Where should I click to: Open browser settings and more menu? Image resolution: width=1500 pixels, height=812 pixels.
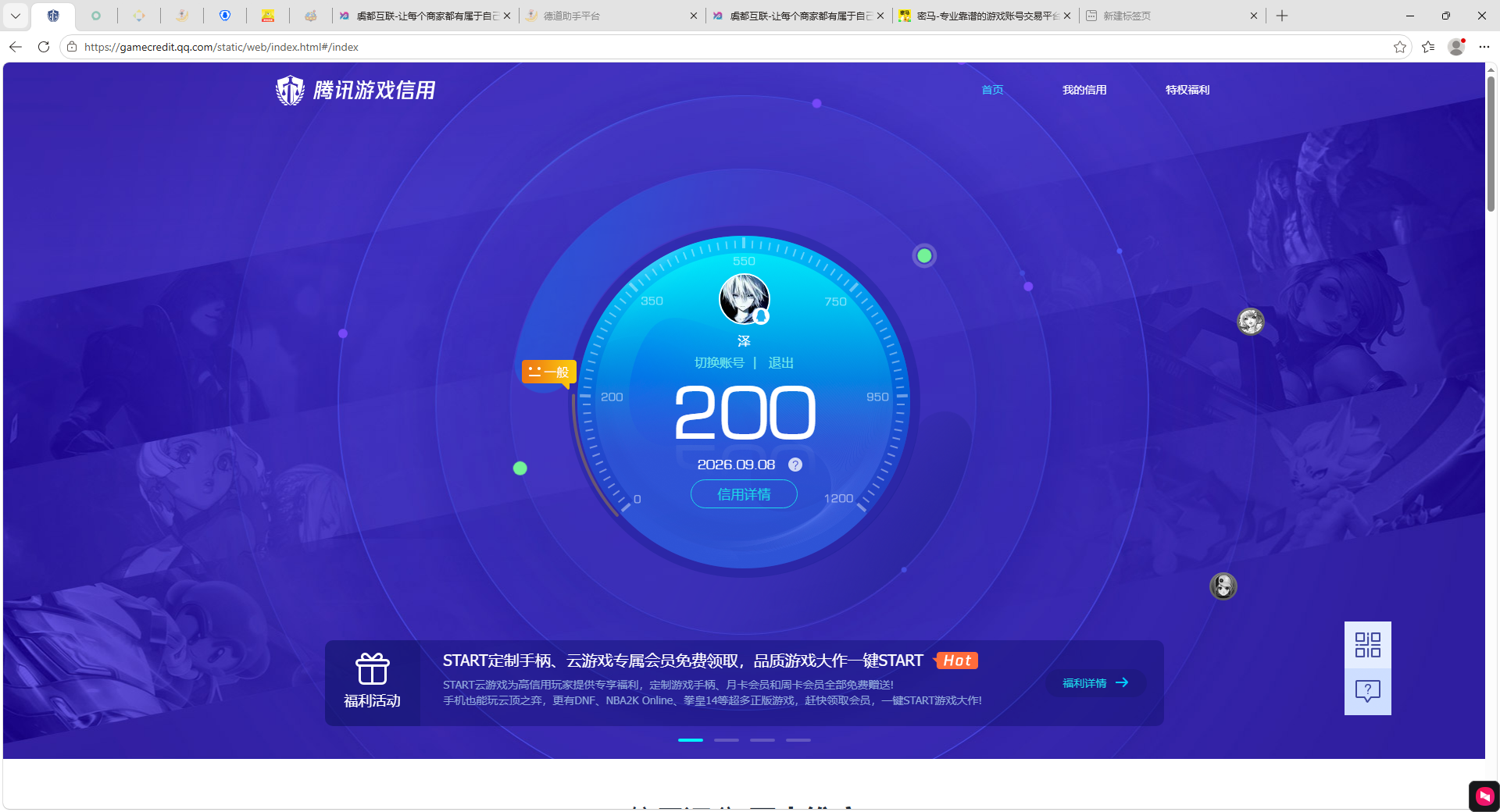(x=1484, y=47)
